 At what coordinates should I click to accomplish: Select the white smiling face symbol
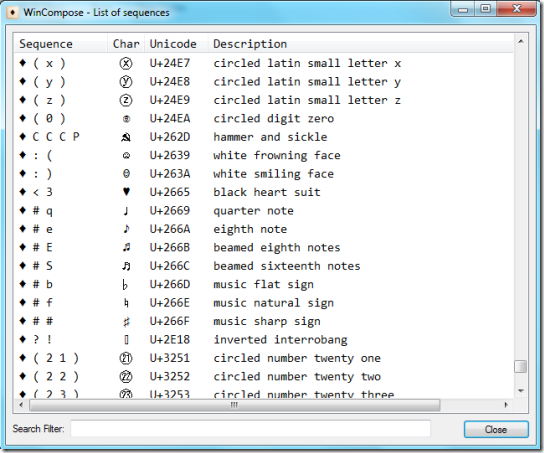(126, 174)
